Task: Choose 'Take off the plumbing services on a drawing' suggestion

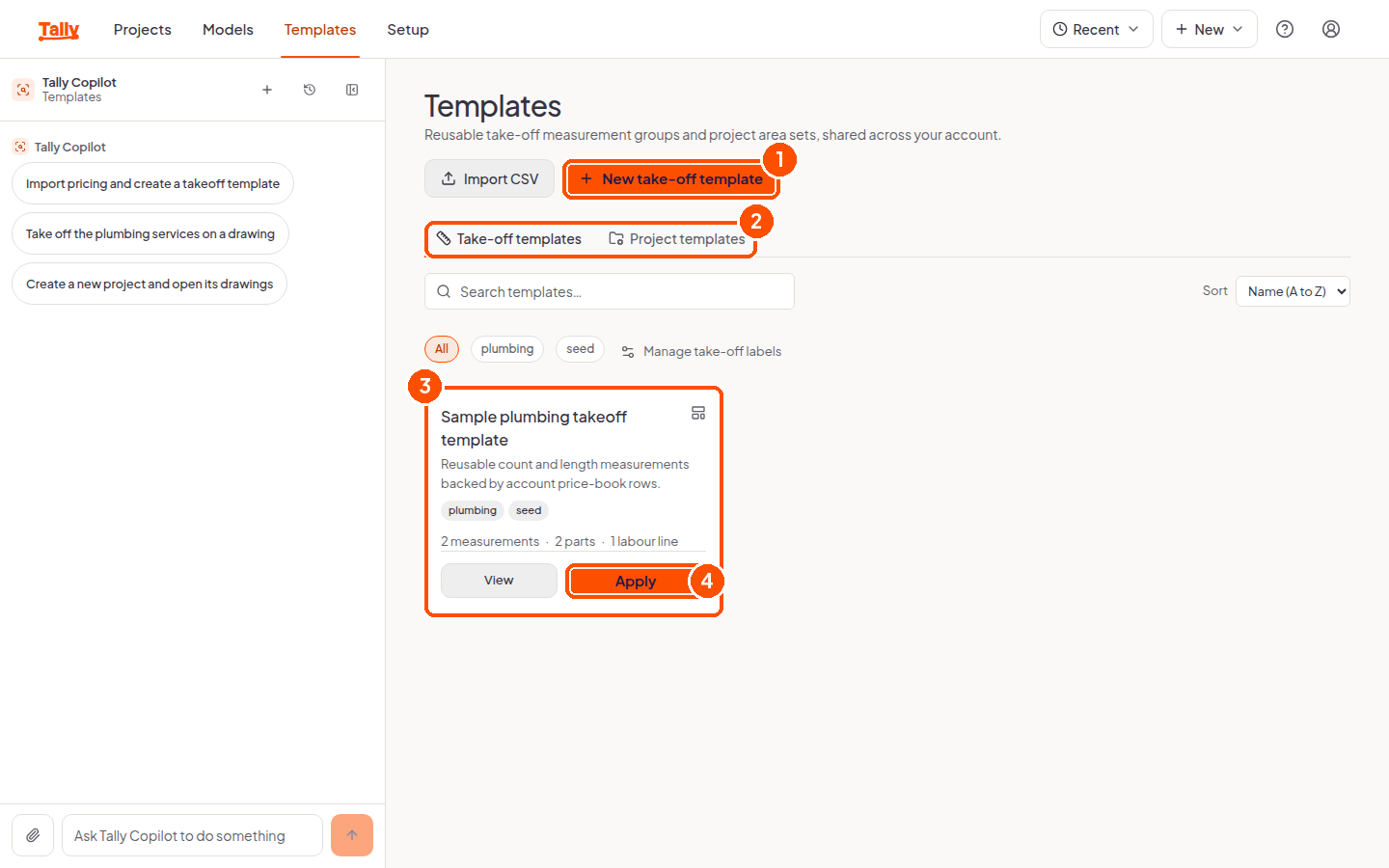Action: click(x=150, y=233)
